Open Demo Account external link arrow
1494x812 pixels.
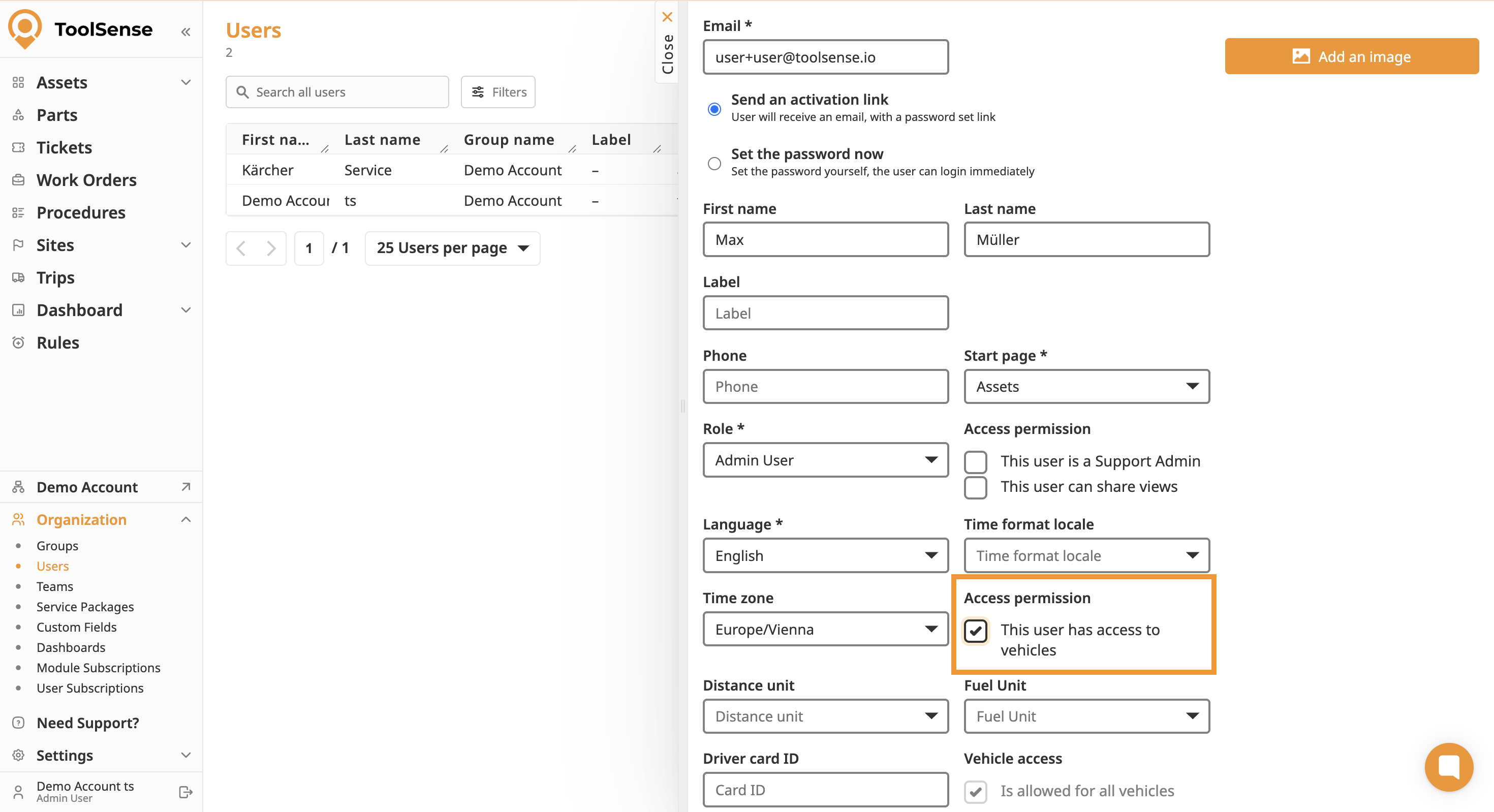(185, 487)
